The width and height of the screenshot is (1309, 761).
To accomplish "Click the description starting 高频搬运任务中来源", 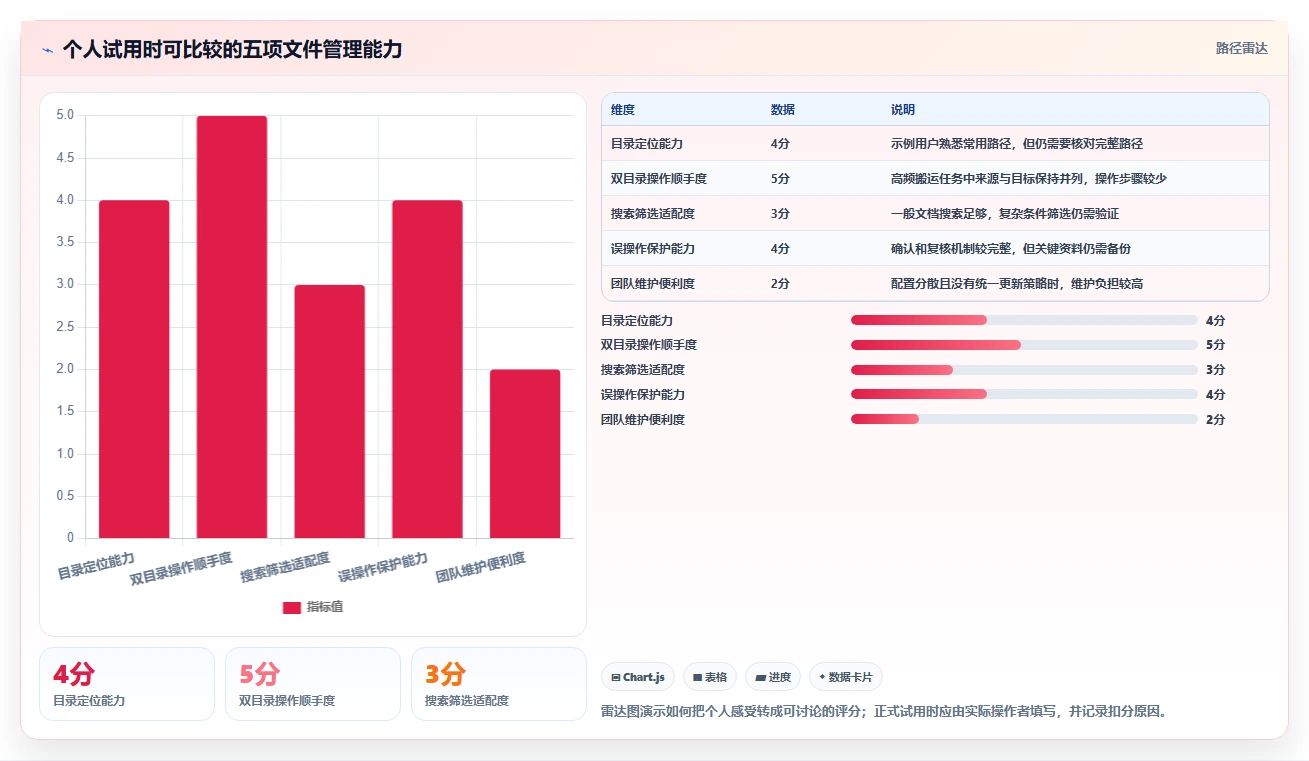I will pyautogui.click(x=1029, y=178).
